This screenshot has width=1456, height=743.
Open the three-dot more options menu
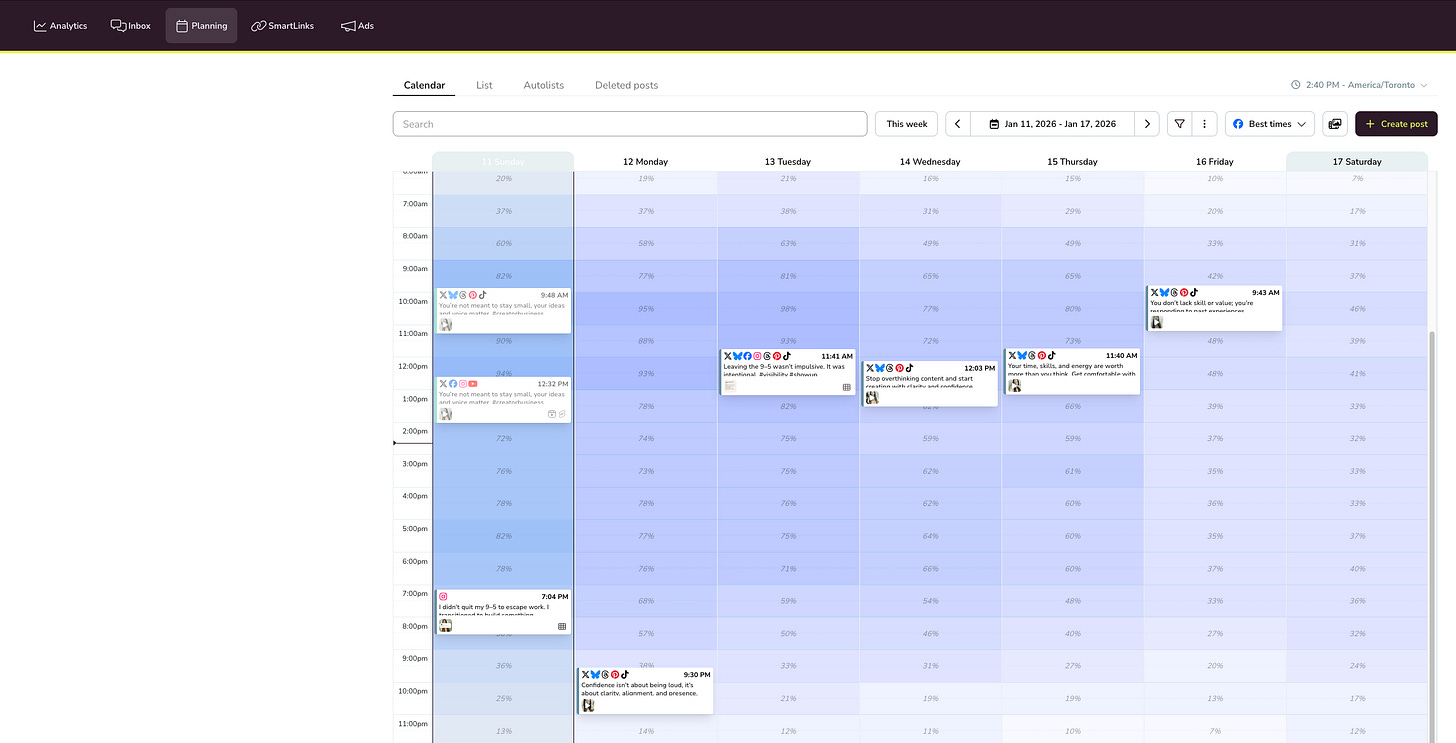pyautogui.click(x=1204, y=123)
